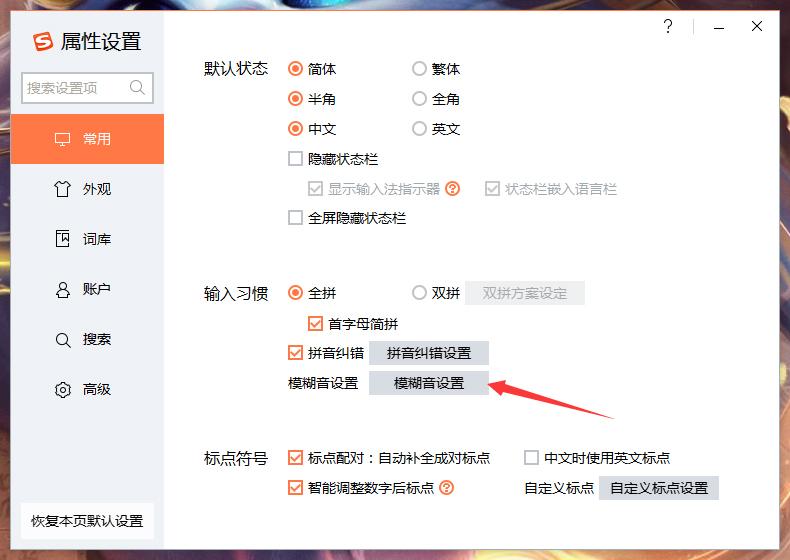The height and width of the screenshot is (560, 790).
Task: Click the search magnifier in settings search box
Action: (137, 87)
